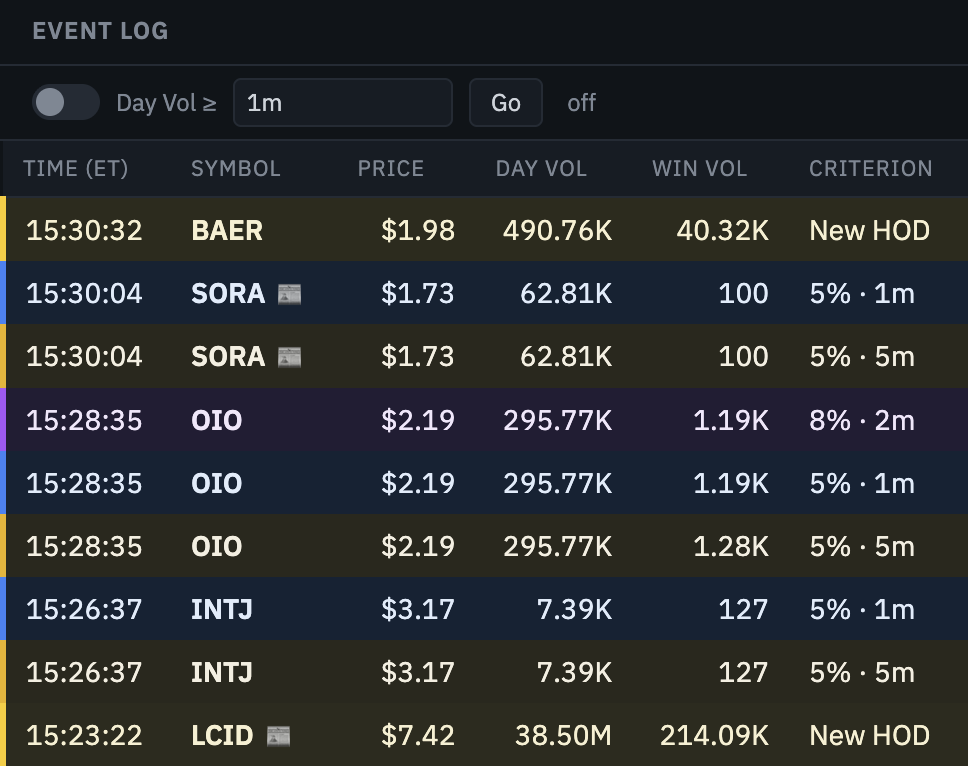Select INTJ symbol in 5% · 5m row
This screenshot has height=766, width=968.
(x=222, y=672)
